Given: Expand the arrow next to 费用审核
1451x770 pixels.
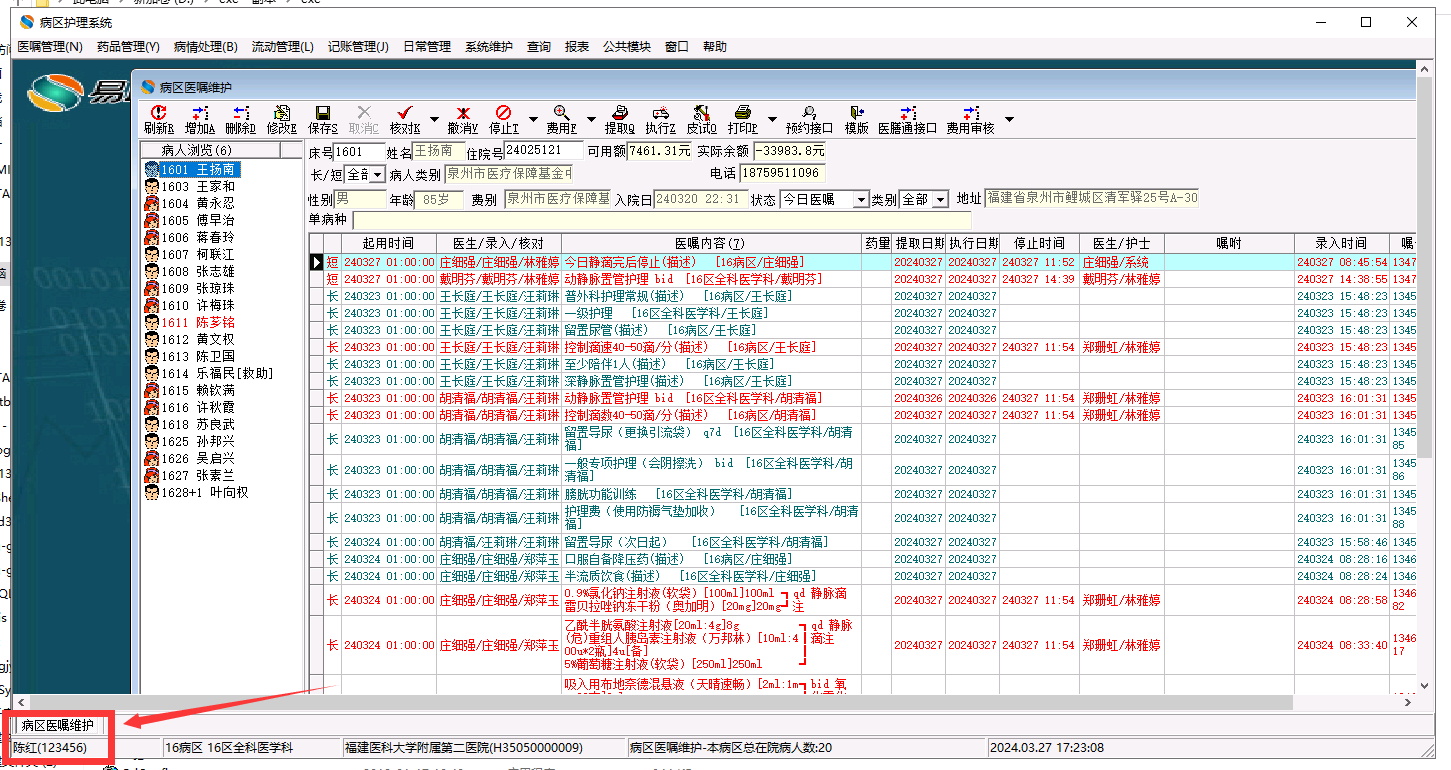Looking at the screenshot, I should coord(1009,120).
